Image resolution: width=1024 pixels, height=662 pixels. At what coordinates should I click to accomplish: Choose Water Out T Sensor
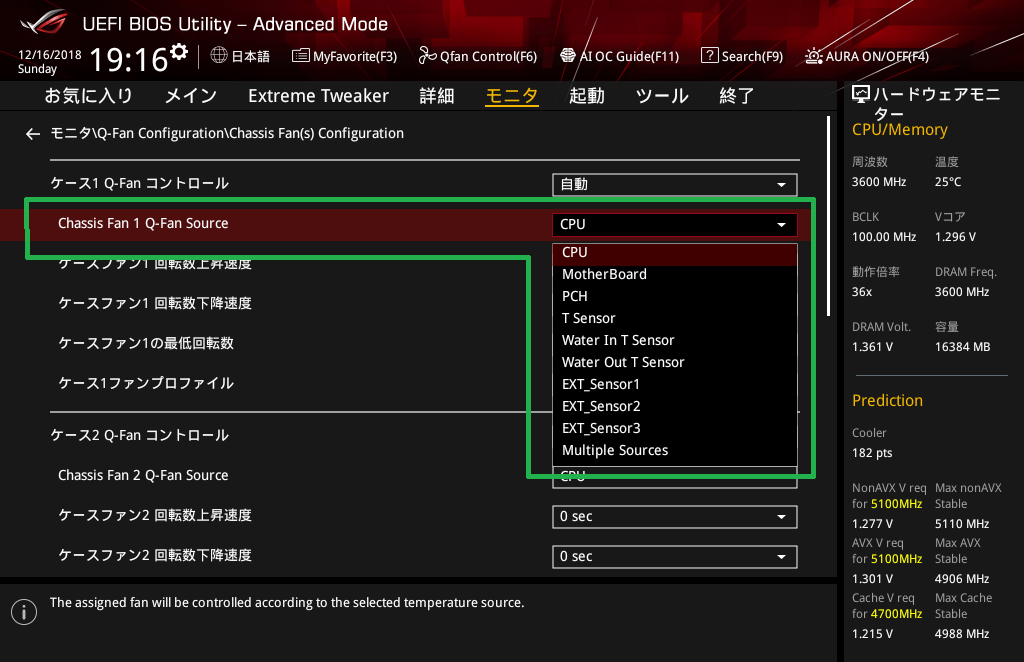coord(675,362)
